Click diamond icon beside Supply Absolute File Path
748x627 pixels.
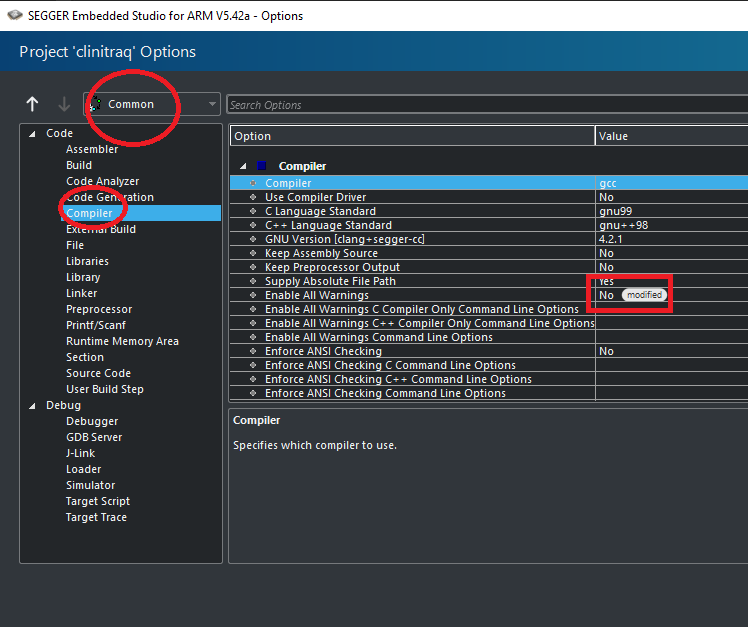point(253,281)
